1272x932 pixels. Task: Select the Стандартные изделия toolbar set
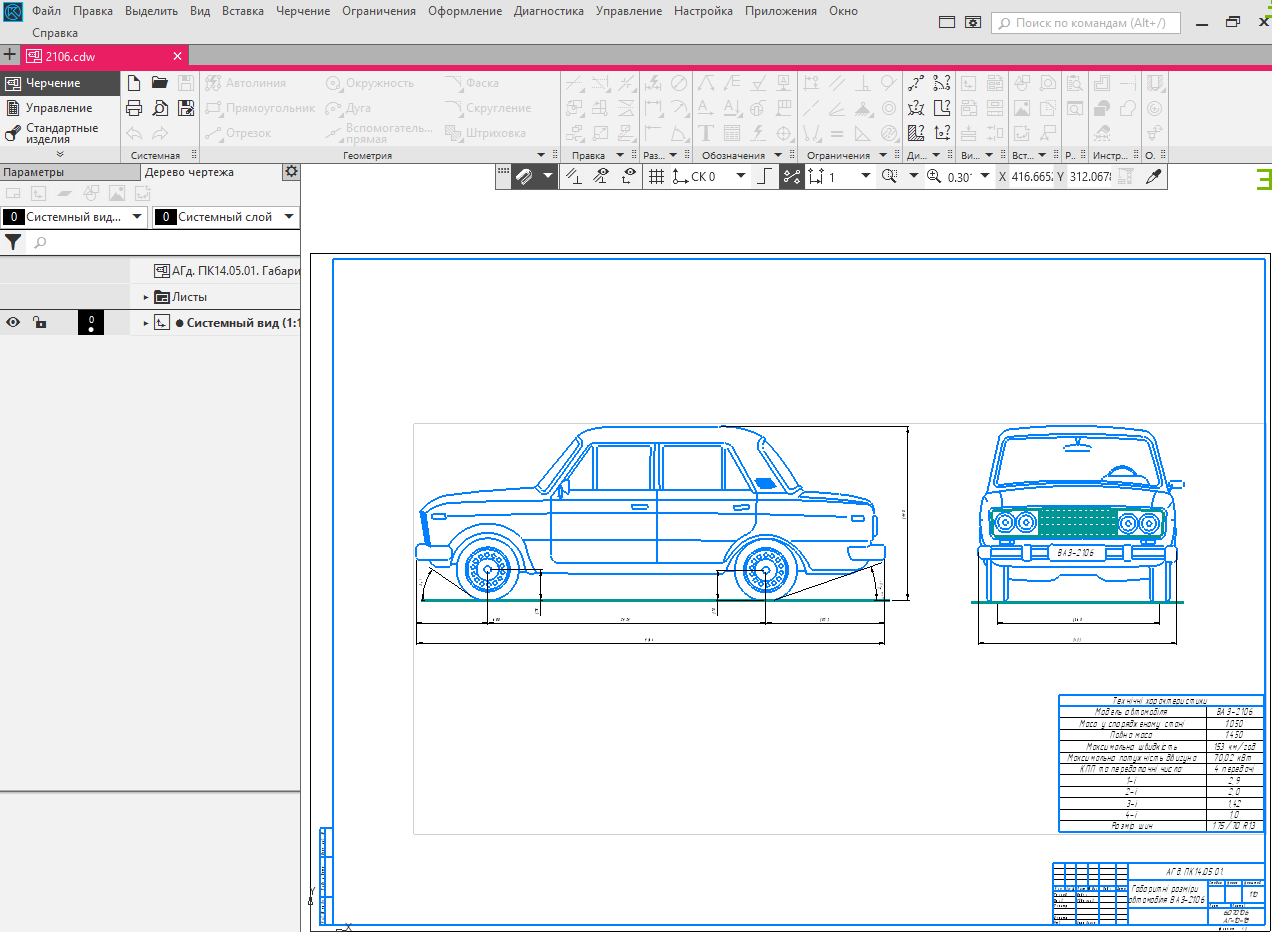tap(61, 133)
